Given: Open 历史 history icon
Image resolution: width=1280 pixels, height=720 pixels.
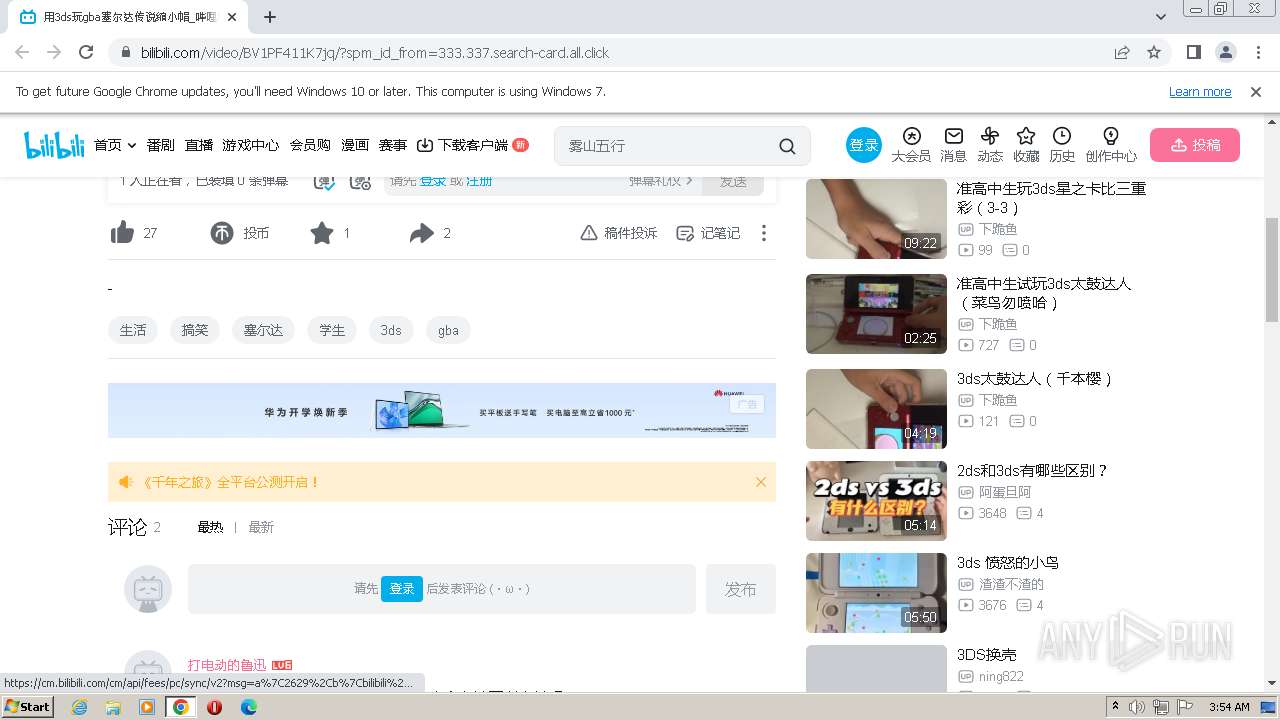Looking at the screenshot, I should (1062, 145).
